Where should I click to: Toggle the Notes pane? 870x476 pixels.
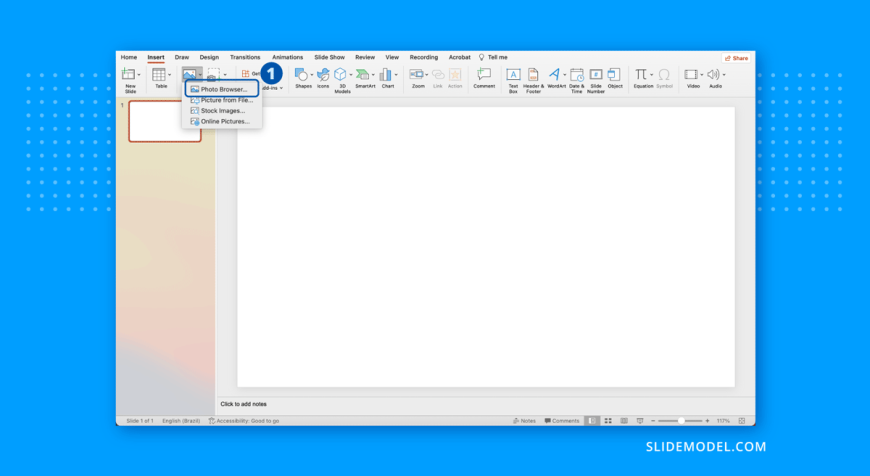(524, 421)
